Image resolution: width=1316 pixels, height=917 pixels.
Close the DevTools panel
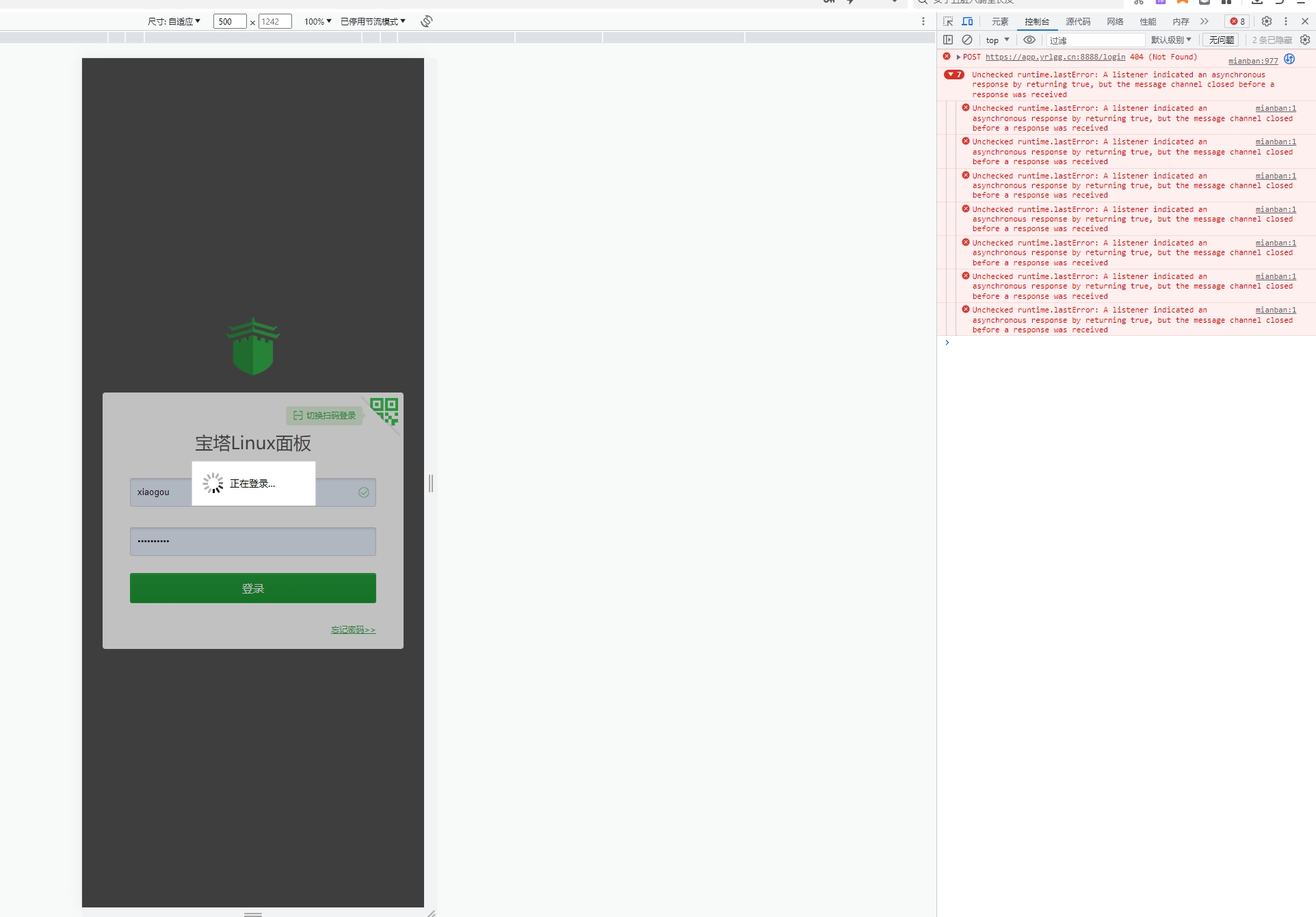(x=1305, y=21)
